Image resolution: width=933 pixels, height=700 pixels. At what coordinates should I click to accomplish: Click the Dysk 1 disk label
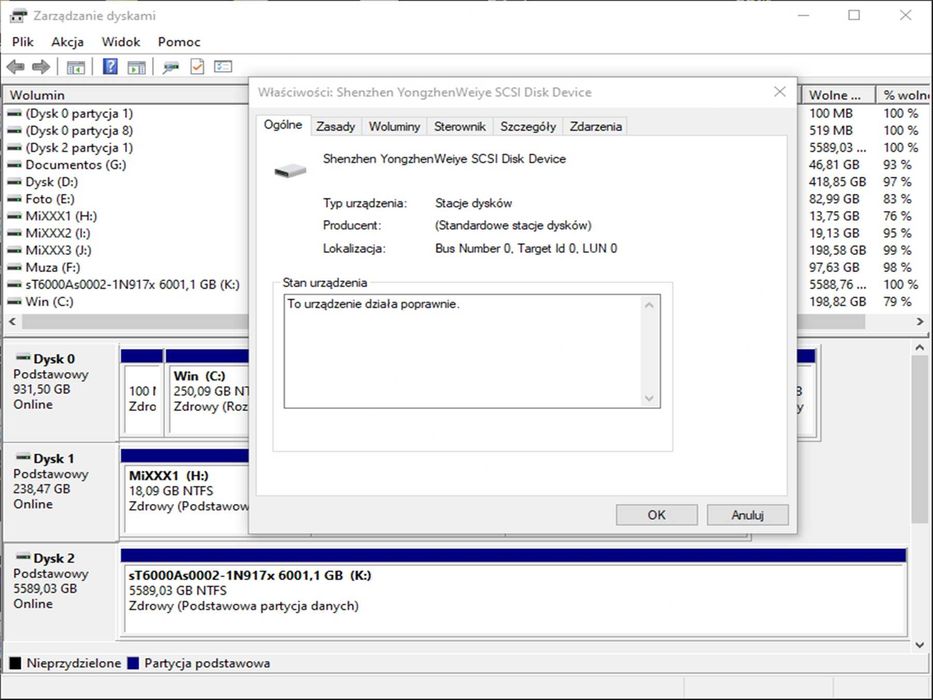point(54,459)
